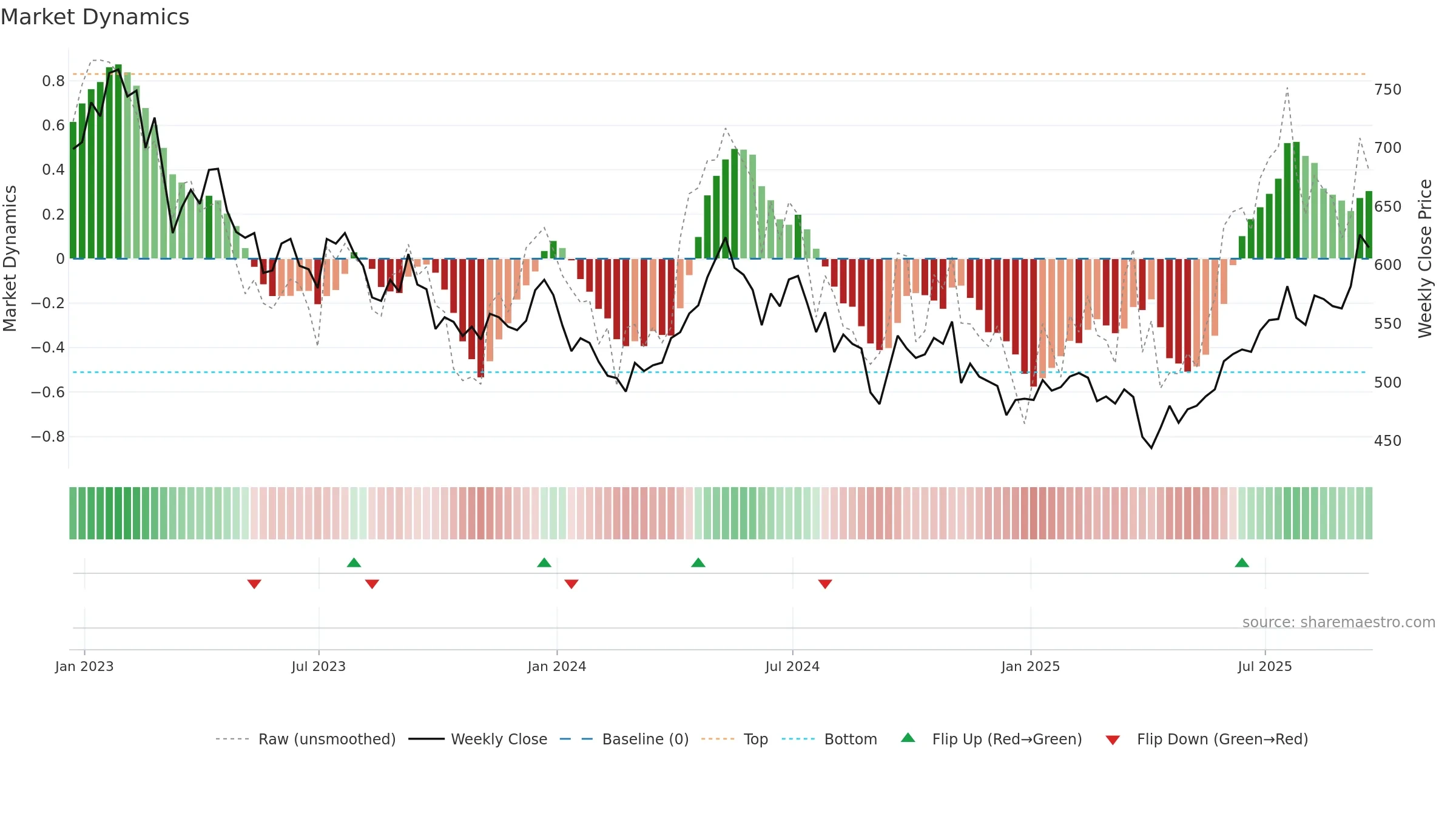
Task: Click the −0.8 left axis tick label
Action: click(x=48, y=437)
